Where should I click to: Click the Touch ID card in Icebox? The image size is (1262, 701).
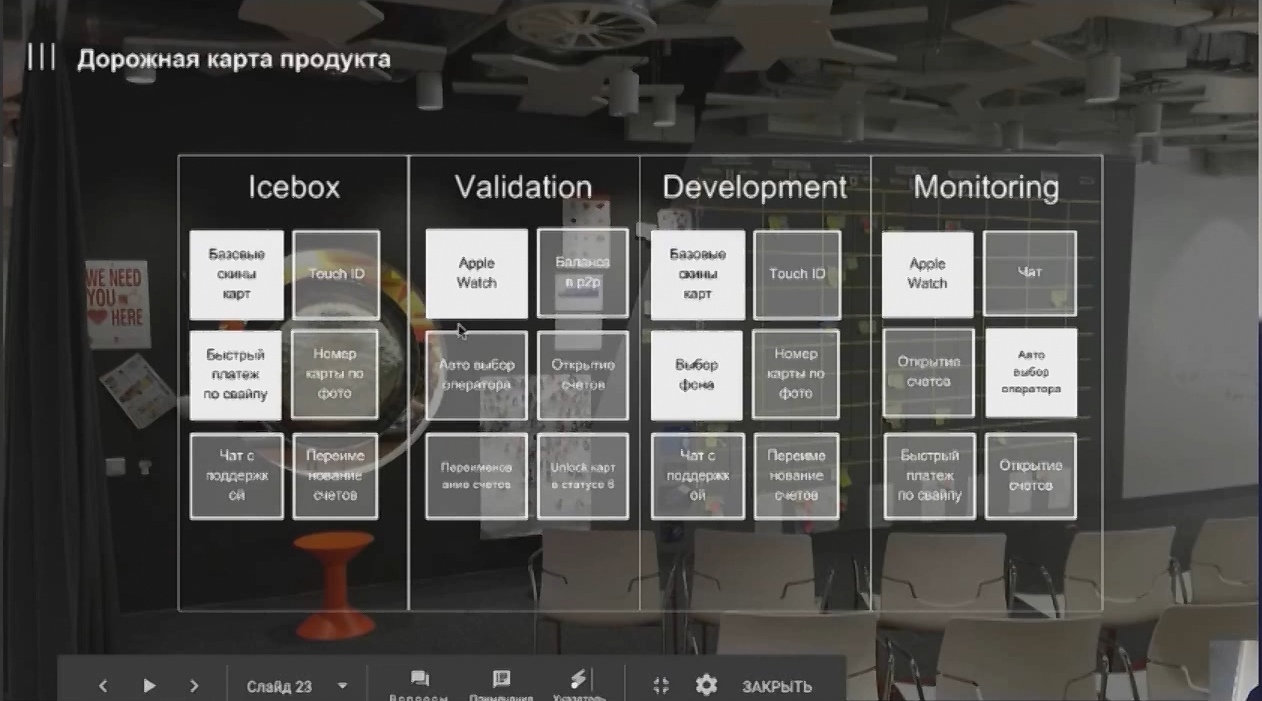336,274
